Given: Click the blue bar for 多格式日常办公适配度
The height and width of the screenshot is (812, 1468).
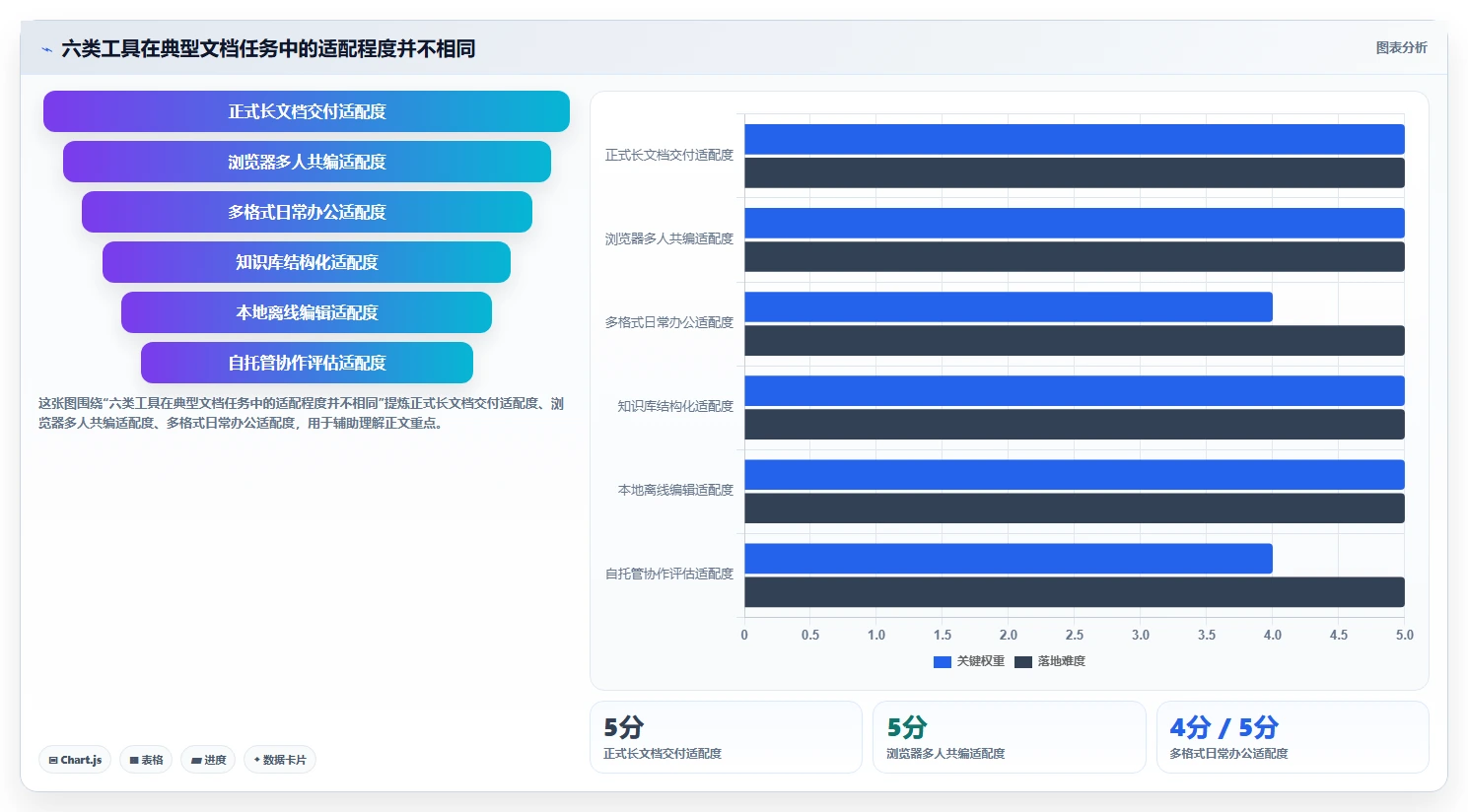Looking at the screenshot, I should click(x=1009, y=306).
